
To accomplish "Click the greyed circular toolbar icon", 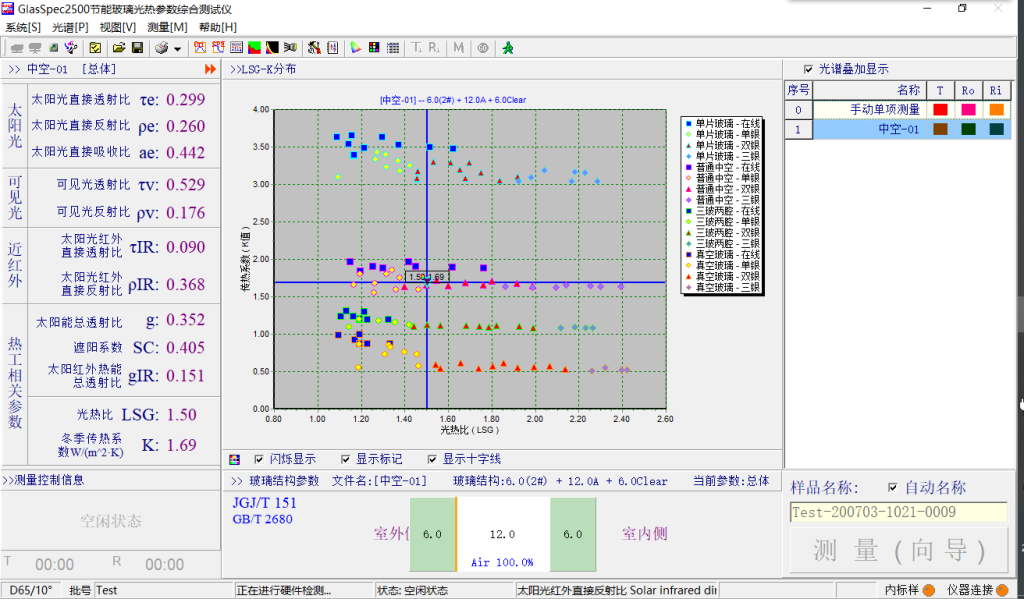I will (x=483, y=48).
